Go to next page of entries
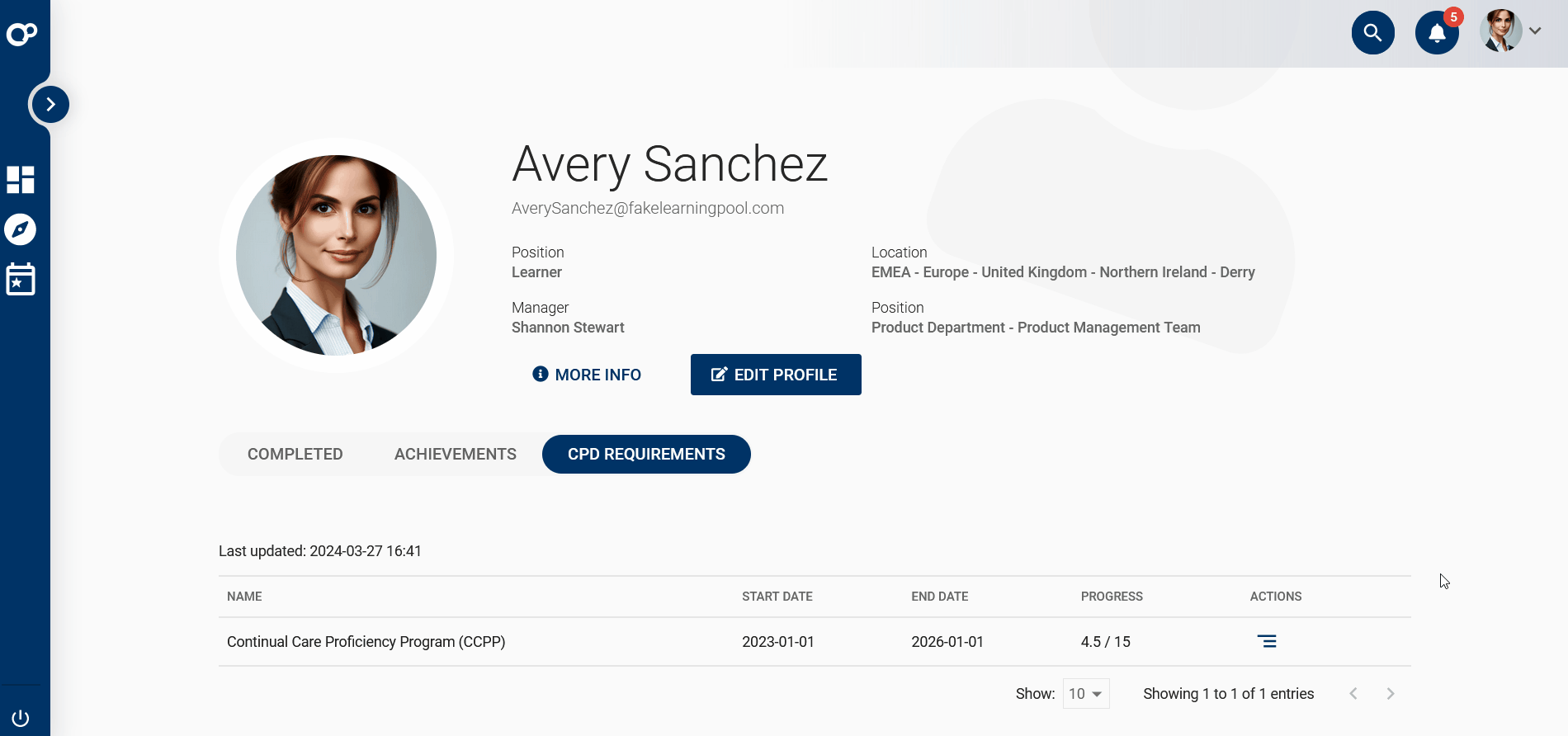Image resolution: width=1568 pixels, height=736 pixels. click(x=1391, y=694)
